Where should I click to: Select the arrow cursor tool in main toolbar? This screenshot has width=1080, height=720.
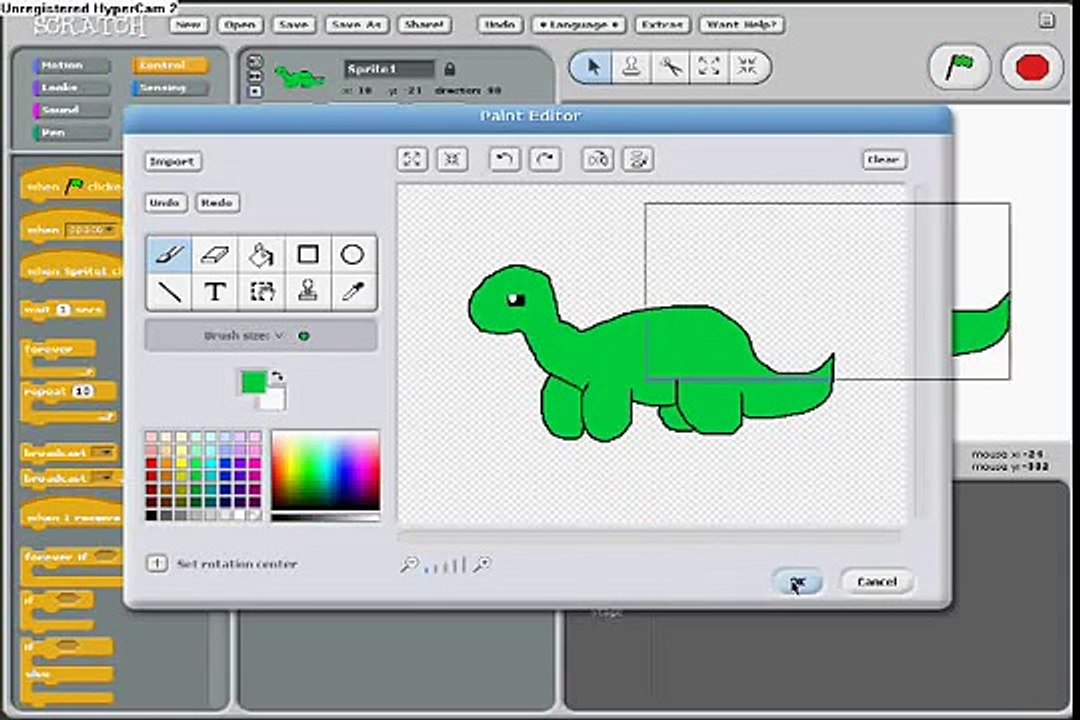(x=592, y=67)
